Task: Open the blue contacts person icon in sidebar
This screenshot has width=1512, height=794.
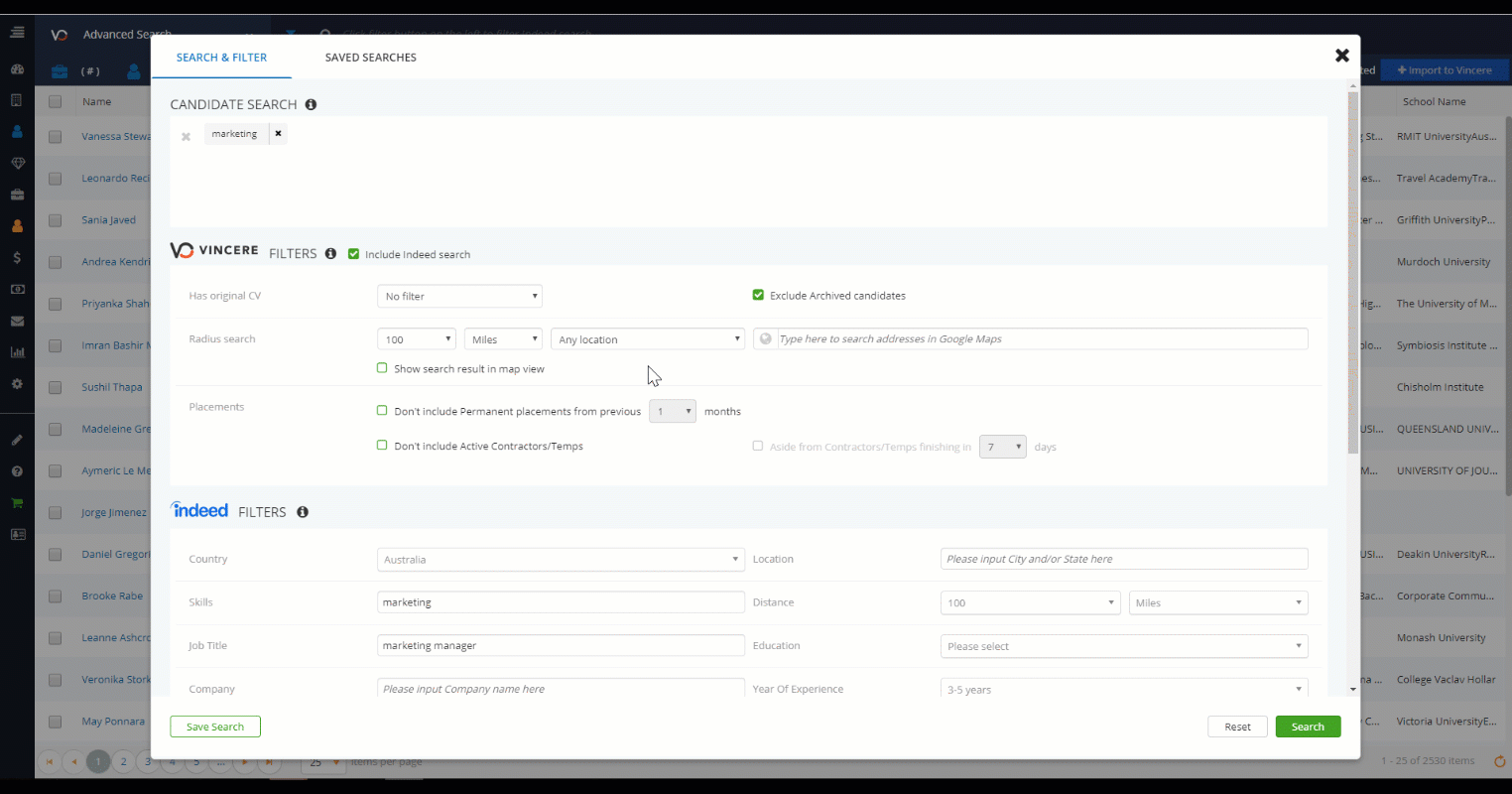Action: click(17, 131)
